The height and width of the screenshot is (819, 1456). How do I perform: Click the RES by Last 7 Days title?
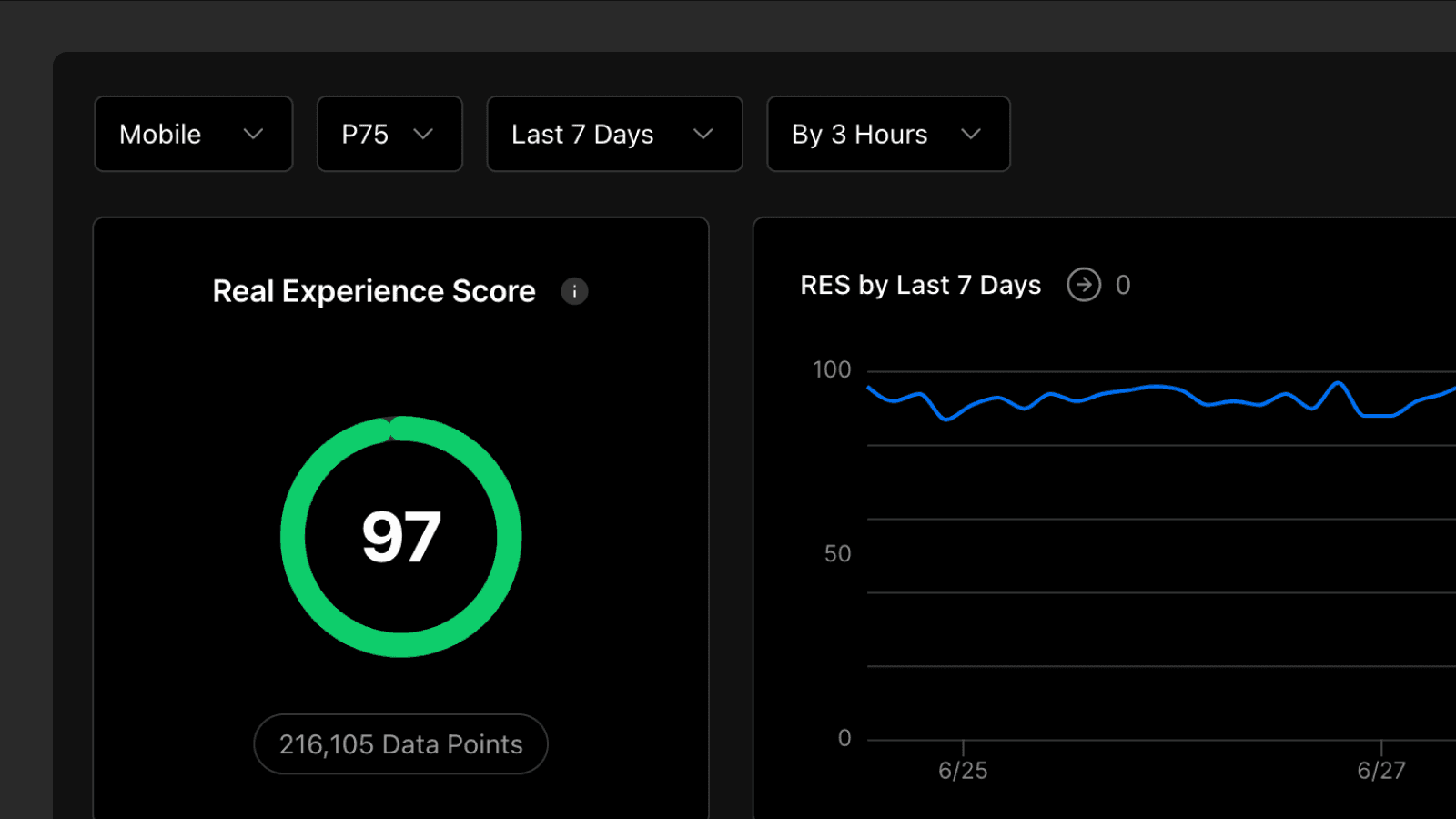tap(920, 285)
